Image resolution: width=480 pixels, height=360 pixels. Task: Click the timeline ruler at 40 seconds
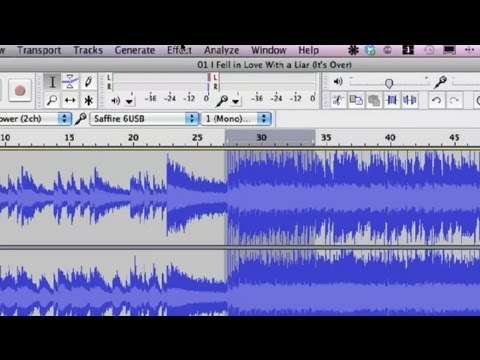coord(390,138)
